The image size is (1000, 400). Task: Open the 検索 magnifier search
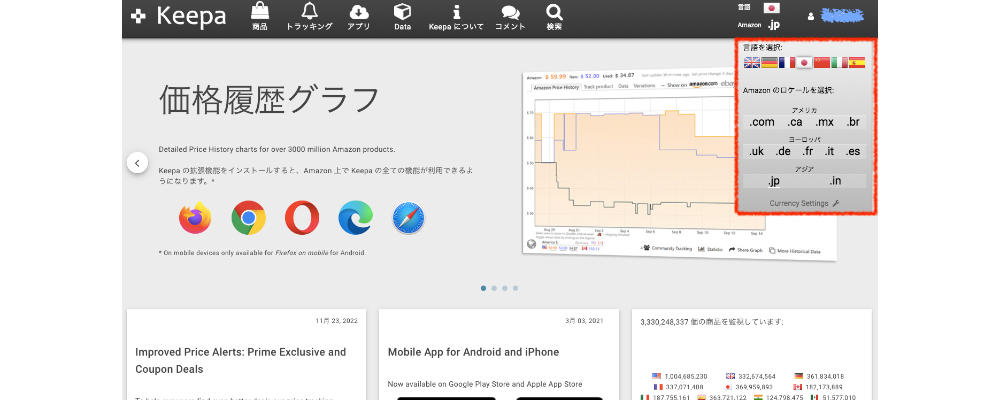pyautogui.click(x=554, y=16)
